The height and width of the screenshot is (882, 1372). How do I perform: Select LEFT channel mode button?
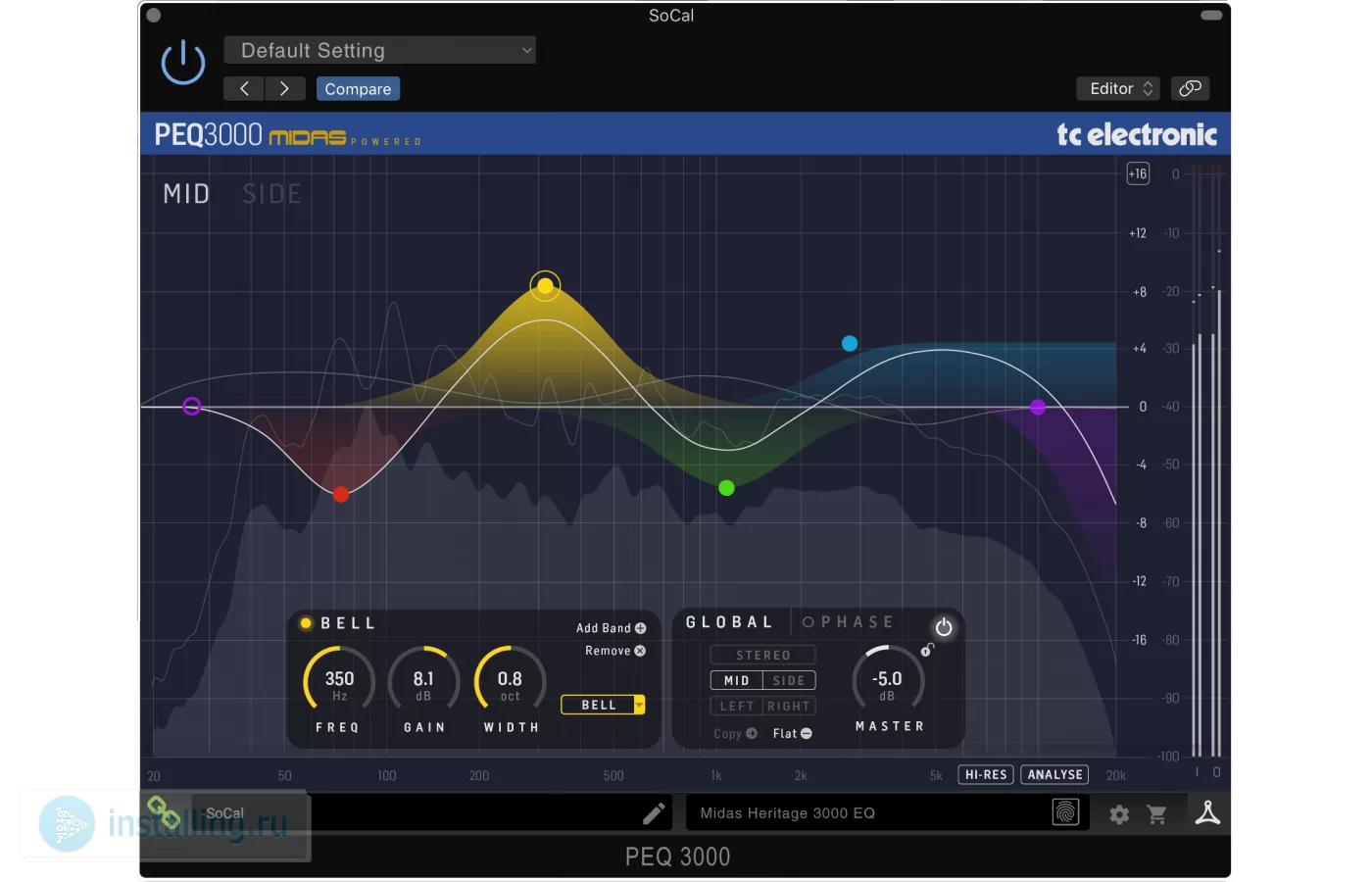tap(737, 706)
